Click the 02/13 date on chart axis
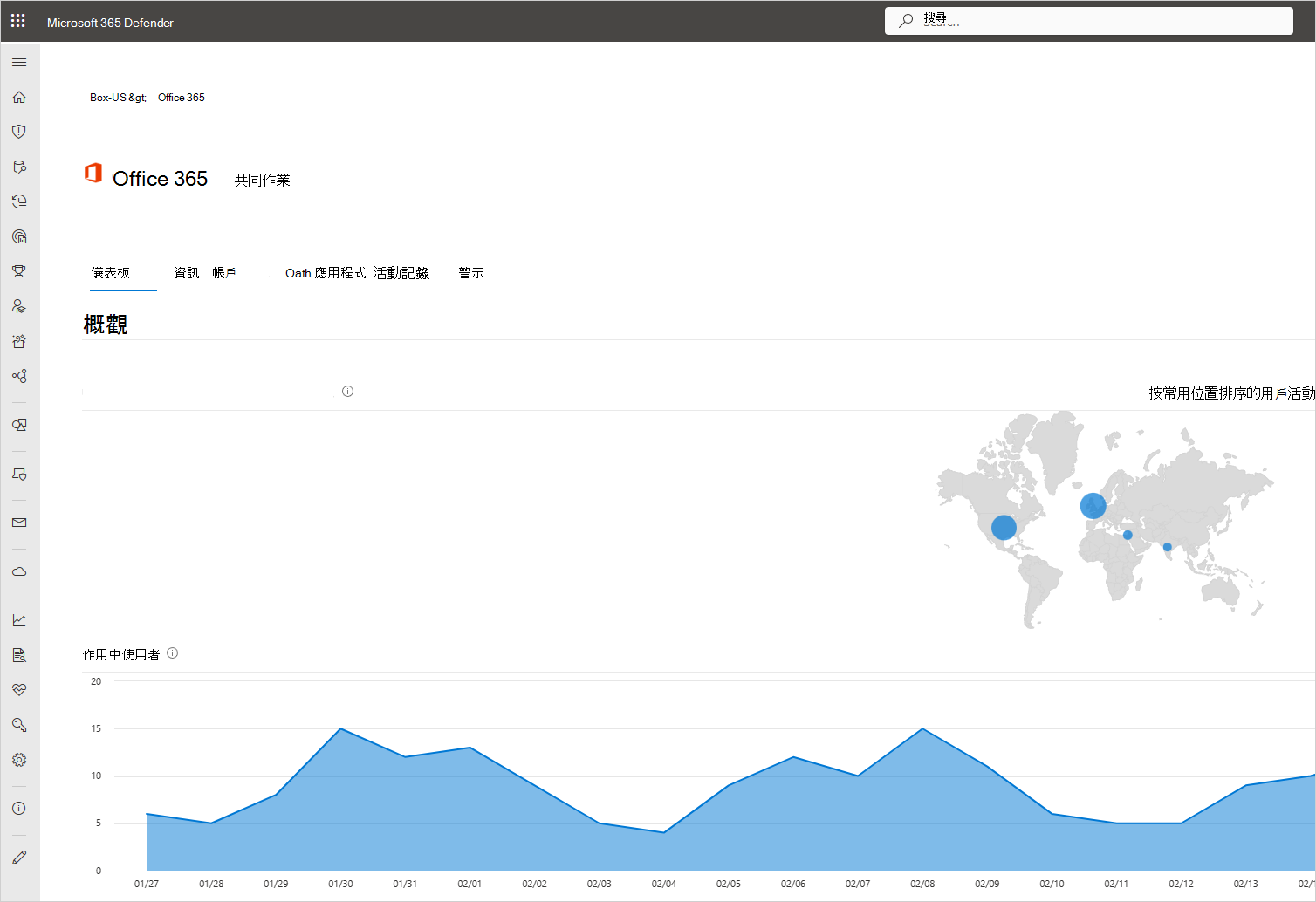The width and height of the screenshot is (1316, 902). (x=1246, y=884)
